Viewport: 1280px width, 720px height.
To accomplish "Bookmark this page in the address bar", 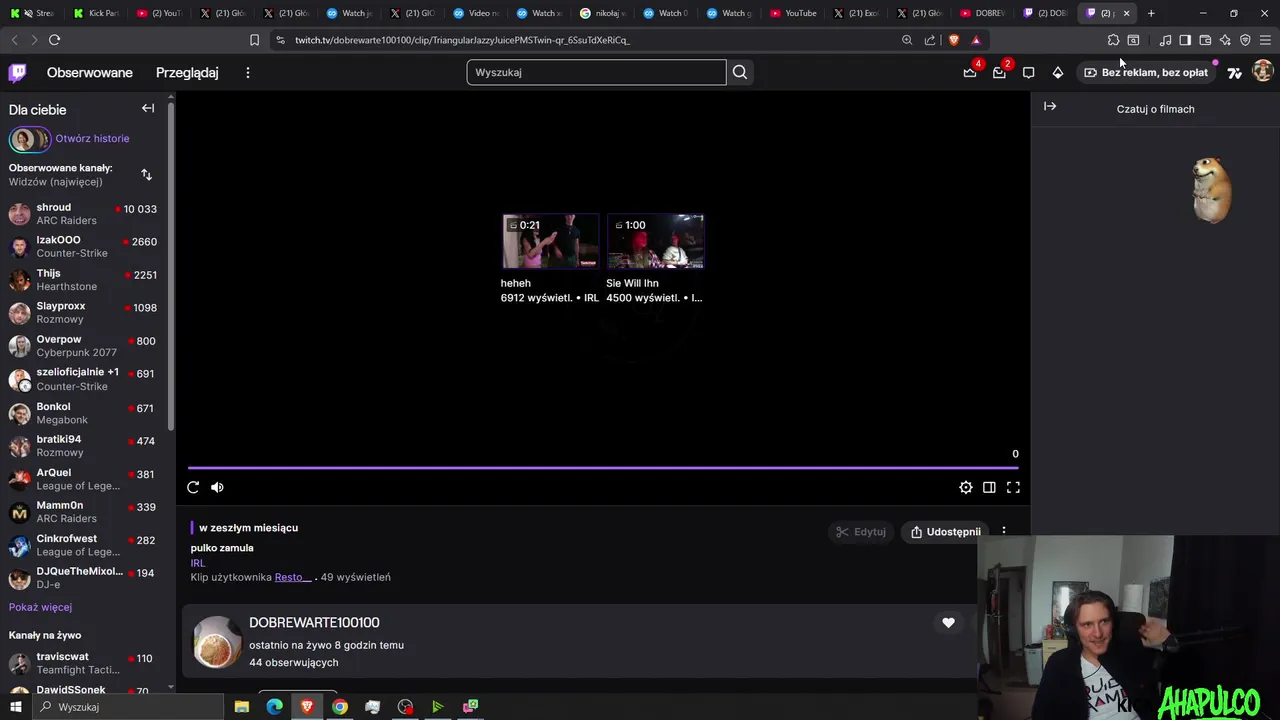I will (x=254, y=40).
